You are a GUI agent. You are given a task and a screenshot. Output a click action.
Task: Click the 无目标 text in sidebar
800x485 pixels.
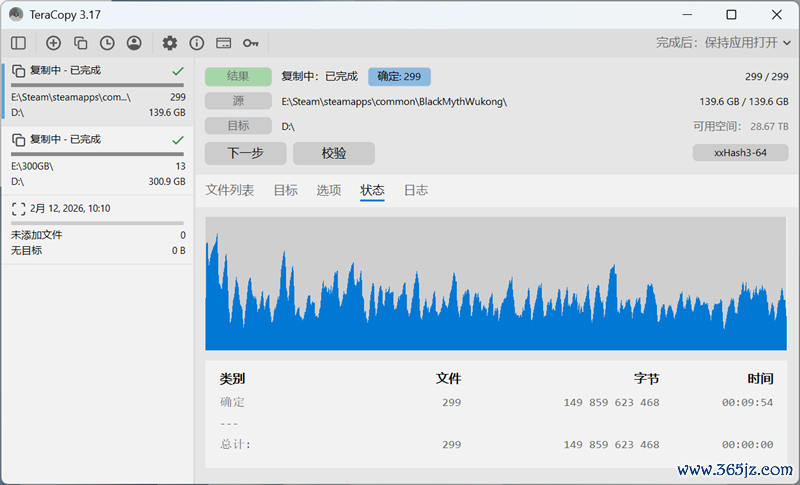(27, 250)
